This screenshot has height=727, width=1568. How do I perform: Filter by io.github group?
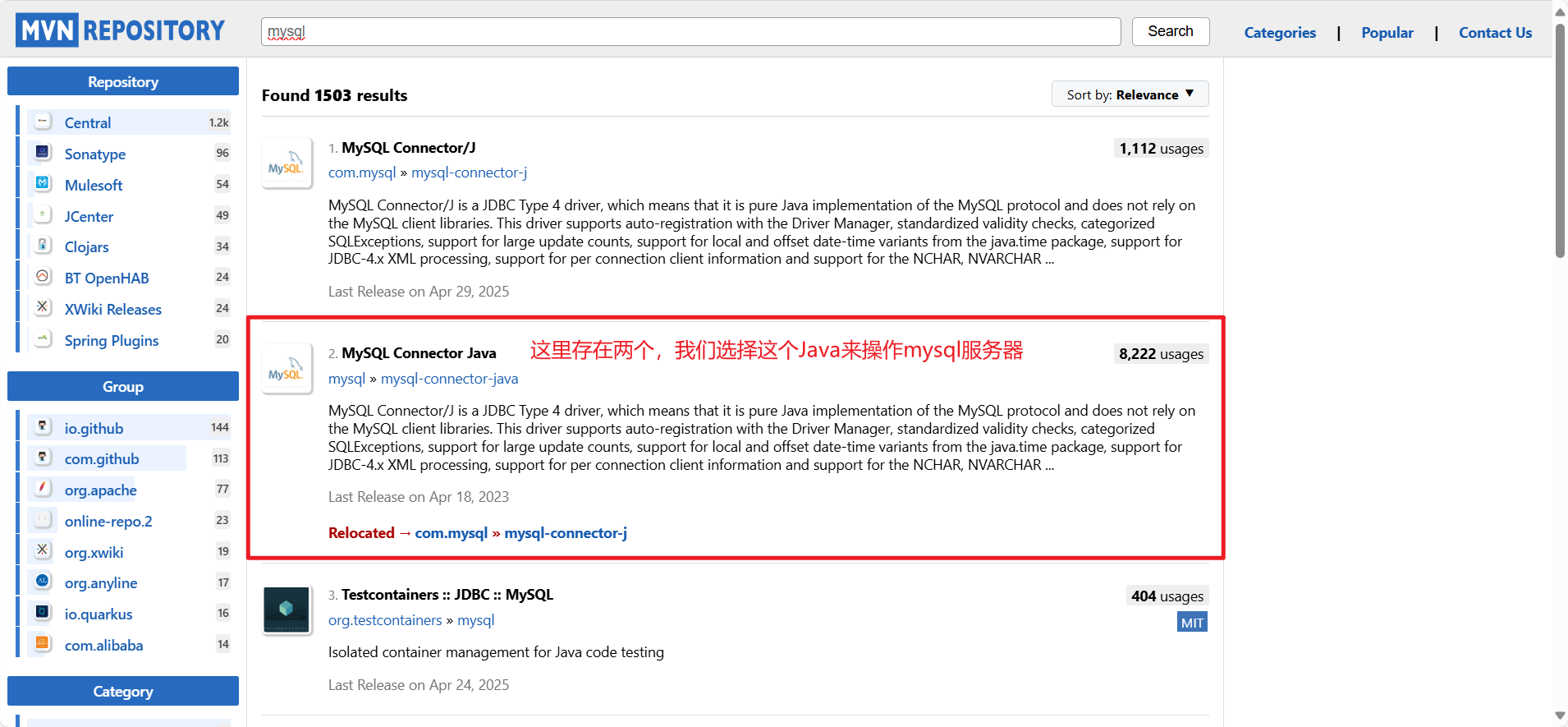click(x=94, y=428)
